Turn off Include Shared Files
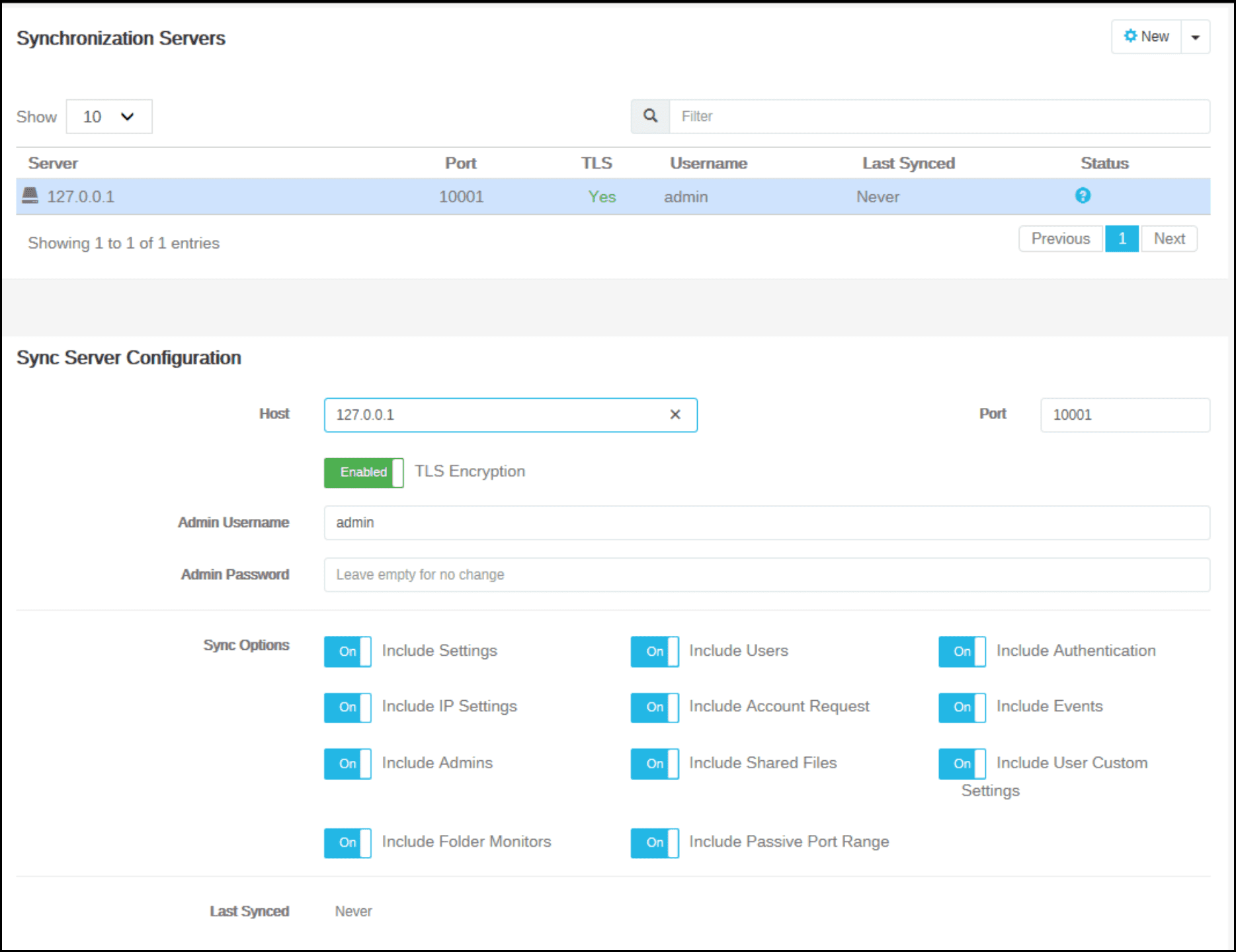The image size is (1236, 952). point(654,764)
